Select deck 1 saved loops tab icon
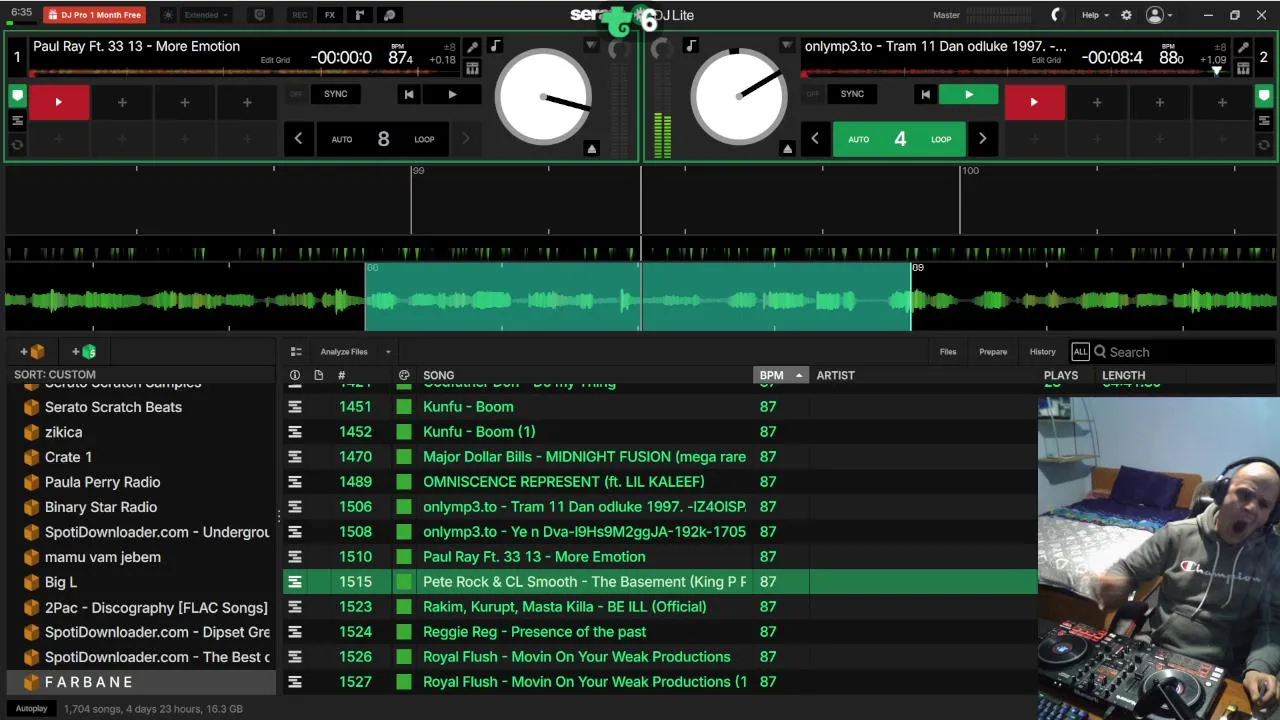The image size is (1280, 720). coord(17,145)
